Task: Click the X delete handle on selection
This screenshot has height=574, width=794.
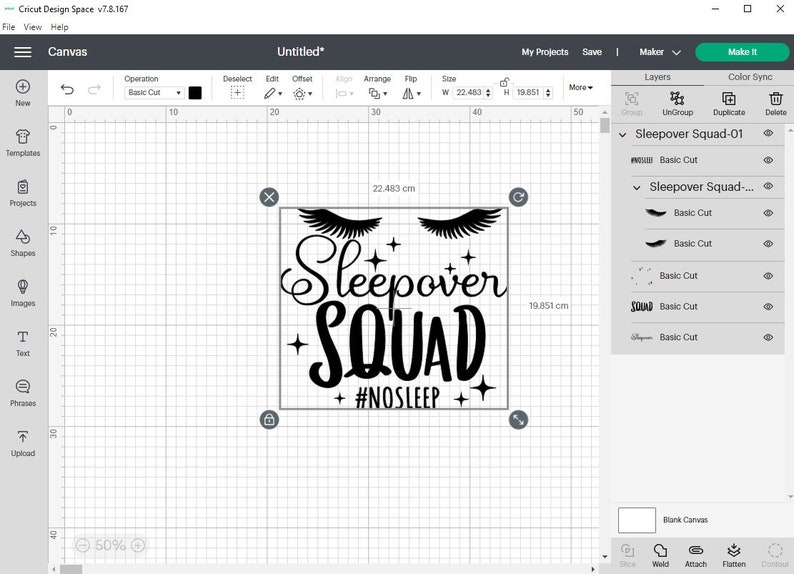Action: 269,197
